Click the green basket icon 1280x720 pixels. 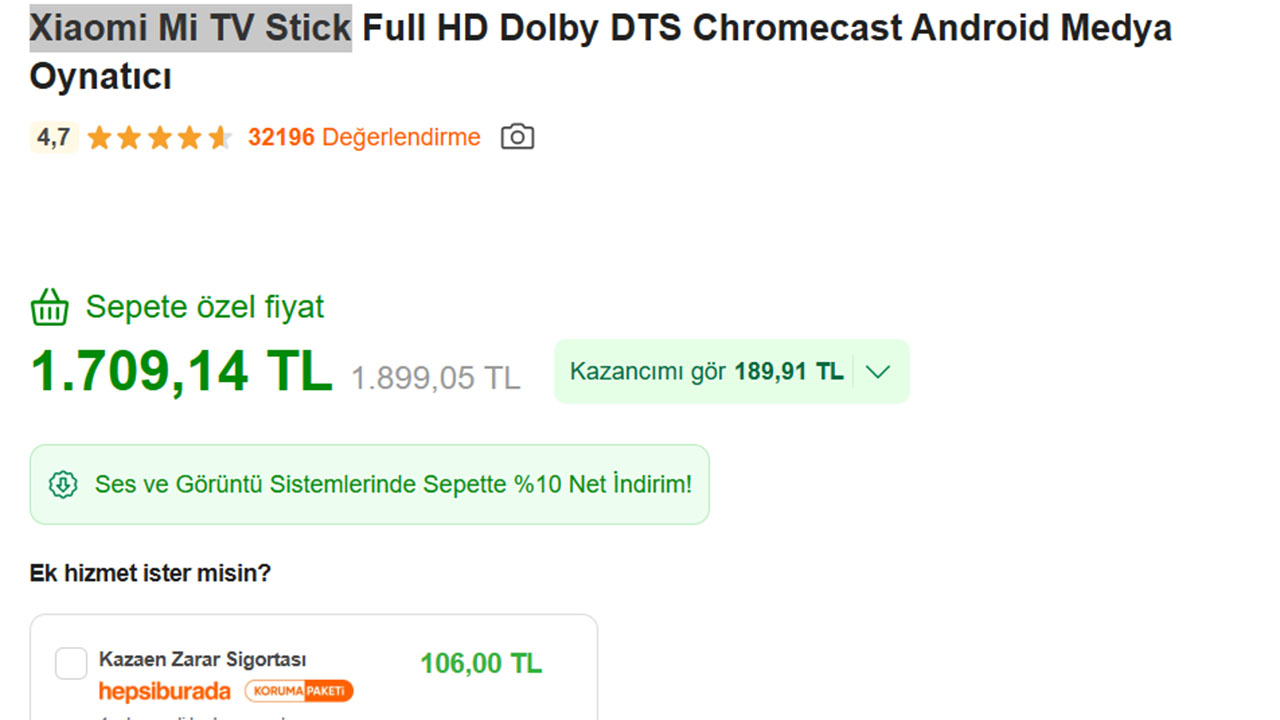49,307
